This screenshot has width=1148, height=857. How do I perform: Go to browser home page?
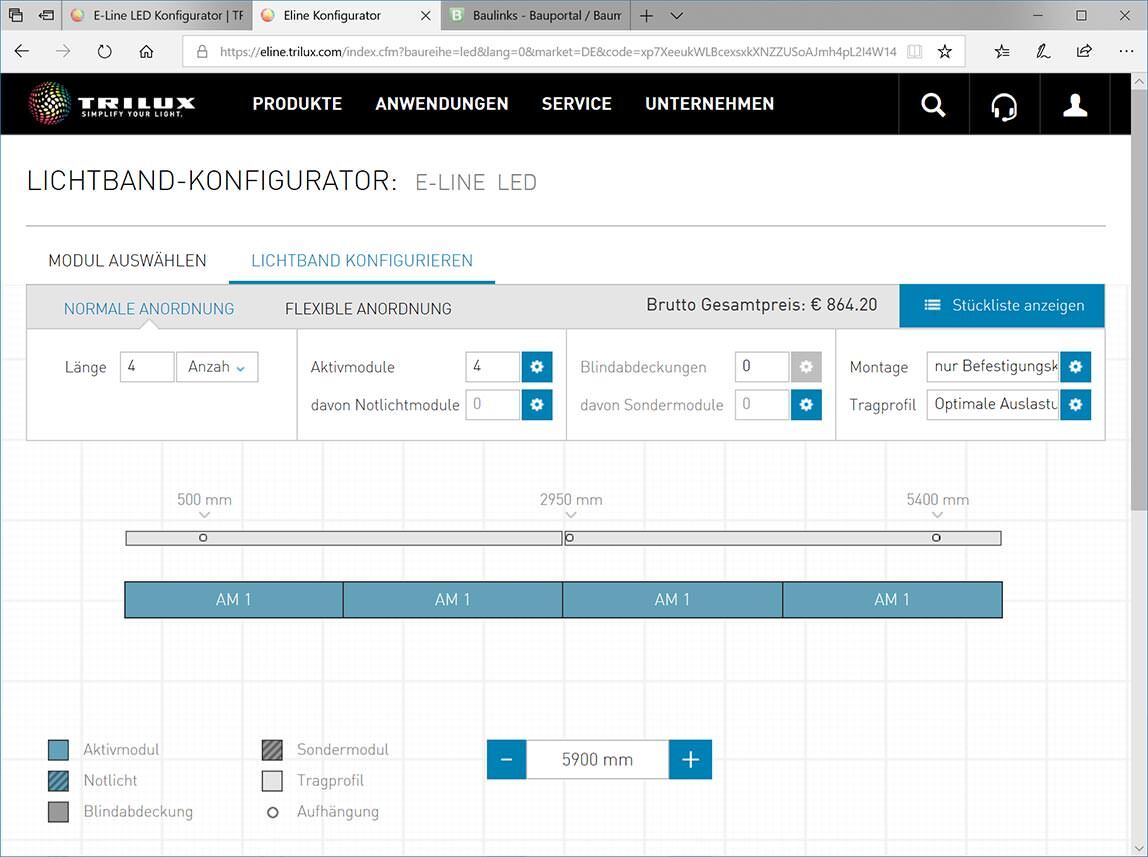click(x=146, y=51)
